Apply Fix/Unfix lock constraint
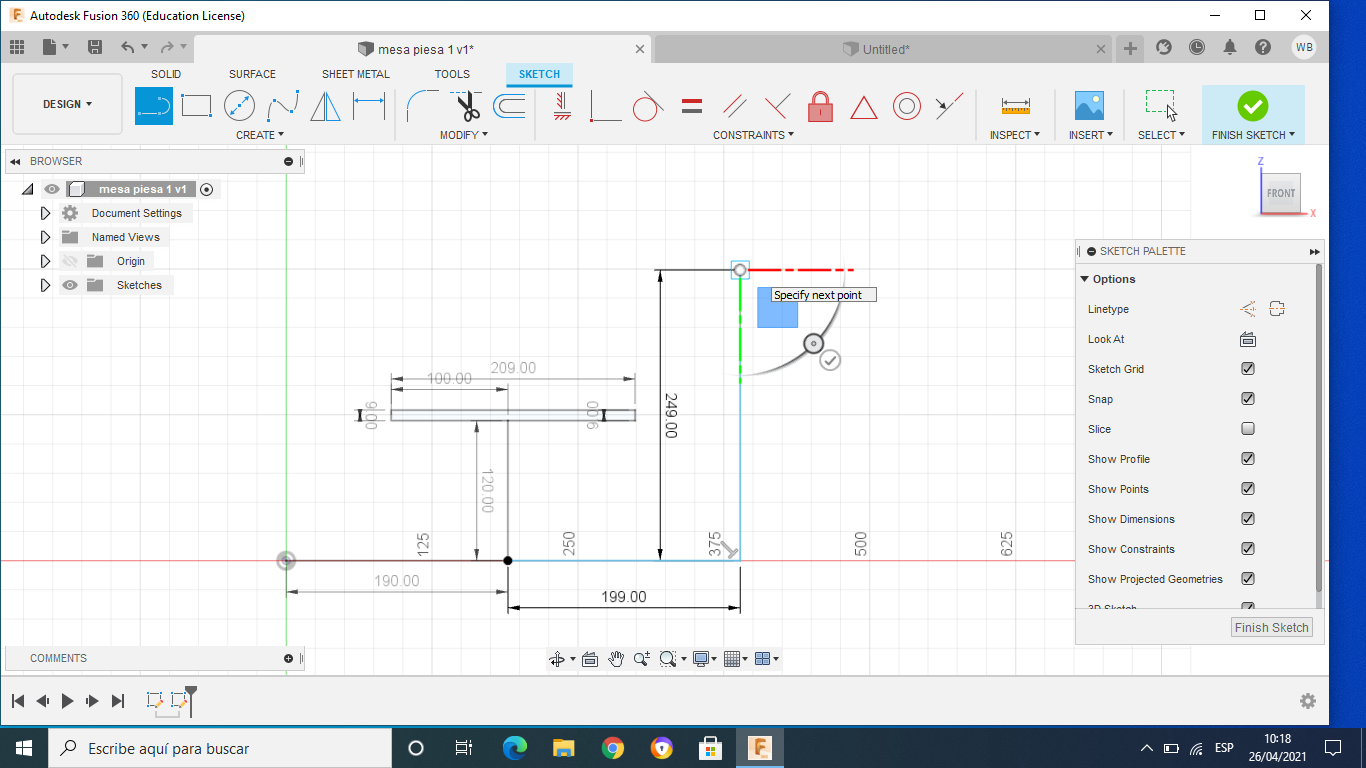Viewport: 1366px width, 768px height. [x=820, y=105]
